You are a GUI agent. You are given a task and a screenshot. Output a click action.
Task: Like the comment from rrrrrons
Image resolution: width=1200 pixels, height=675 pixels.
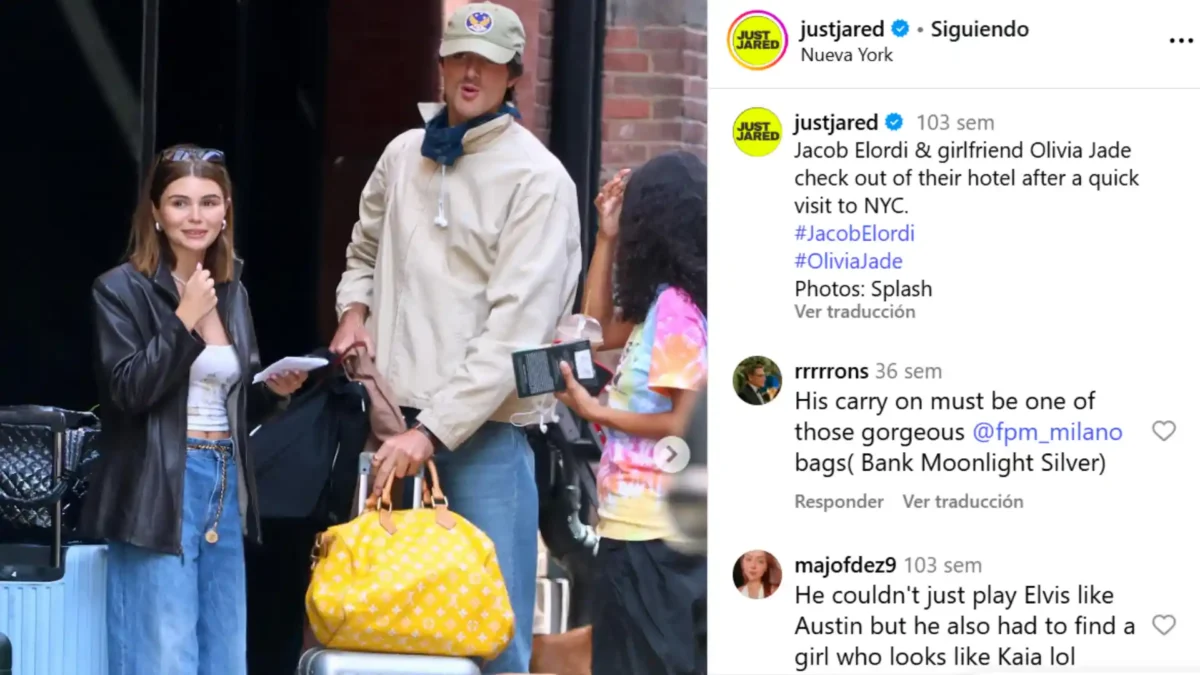click(x=1163, y=431)
